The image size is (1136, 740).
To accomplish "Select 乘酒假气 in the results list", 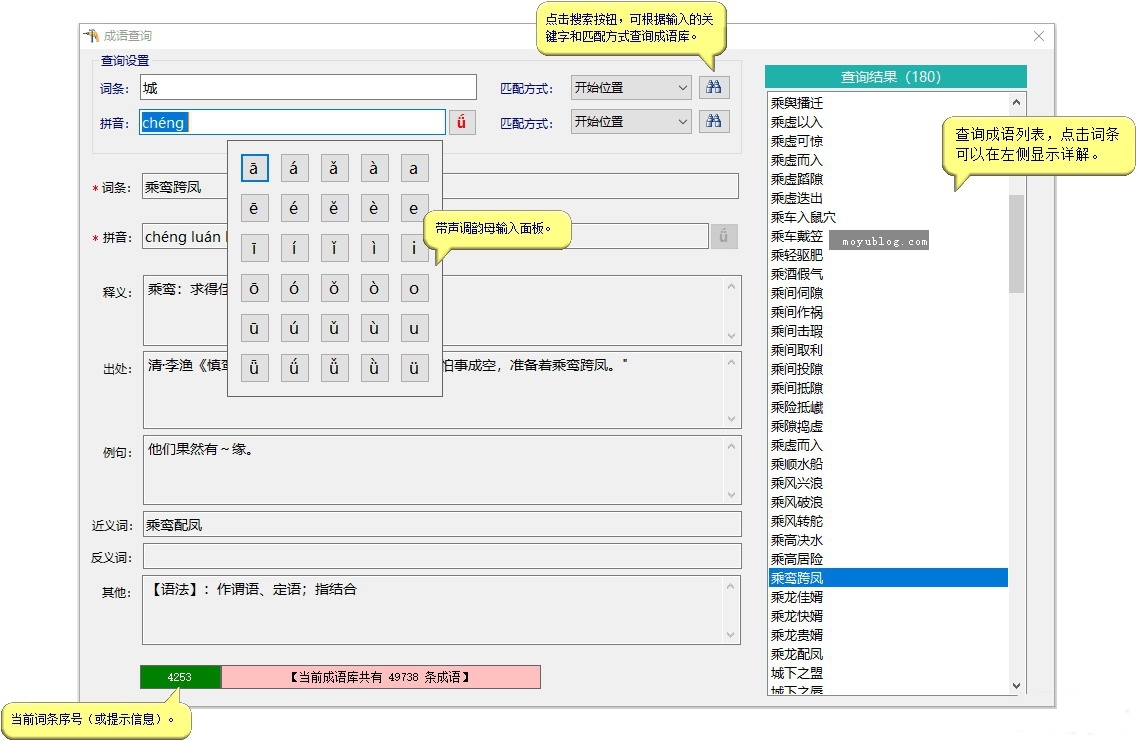I will pos(888,274).
